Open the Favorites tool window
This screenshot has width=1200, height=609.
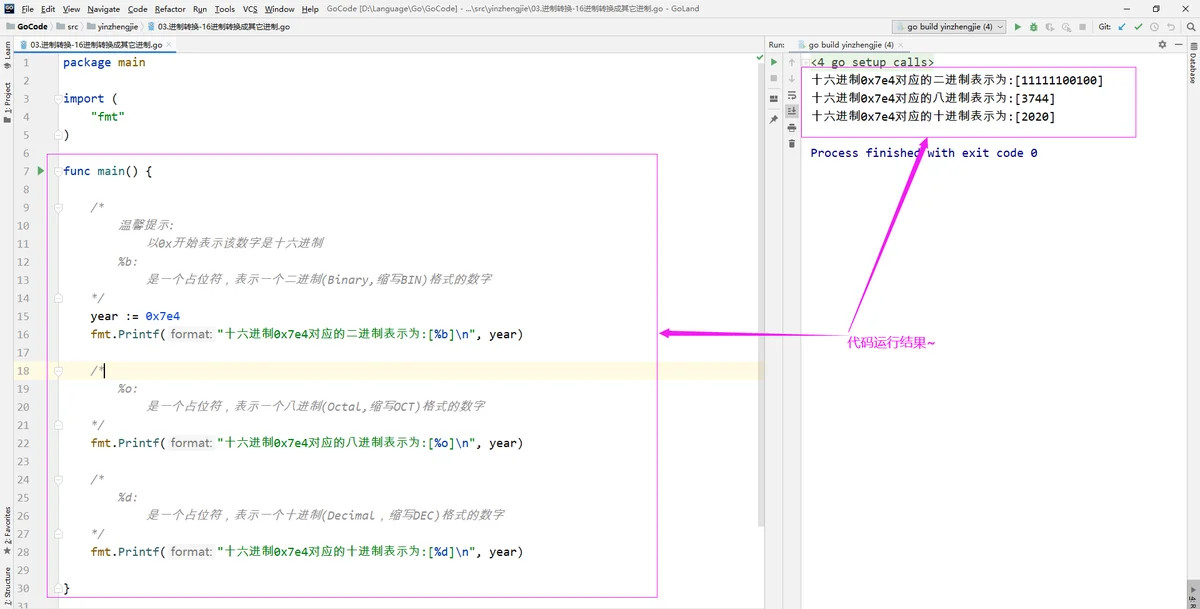[x=7, y=529]
